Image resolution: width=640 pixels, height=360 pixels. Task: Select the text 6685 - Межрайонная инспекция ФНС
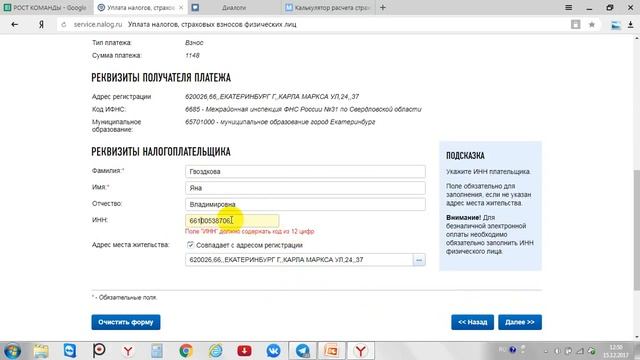(x=303, y=109)
